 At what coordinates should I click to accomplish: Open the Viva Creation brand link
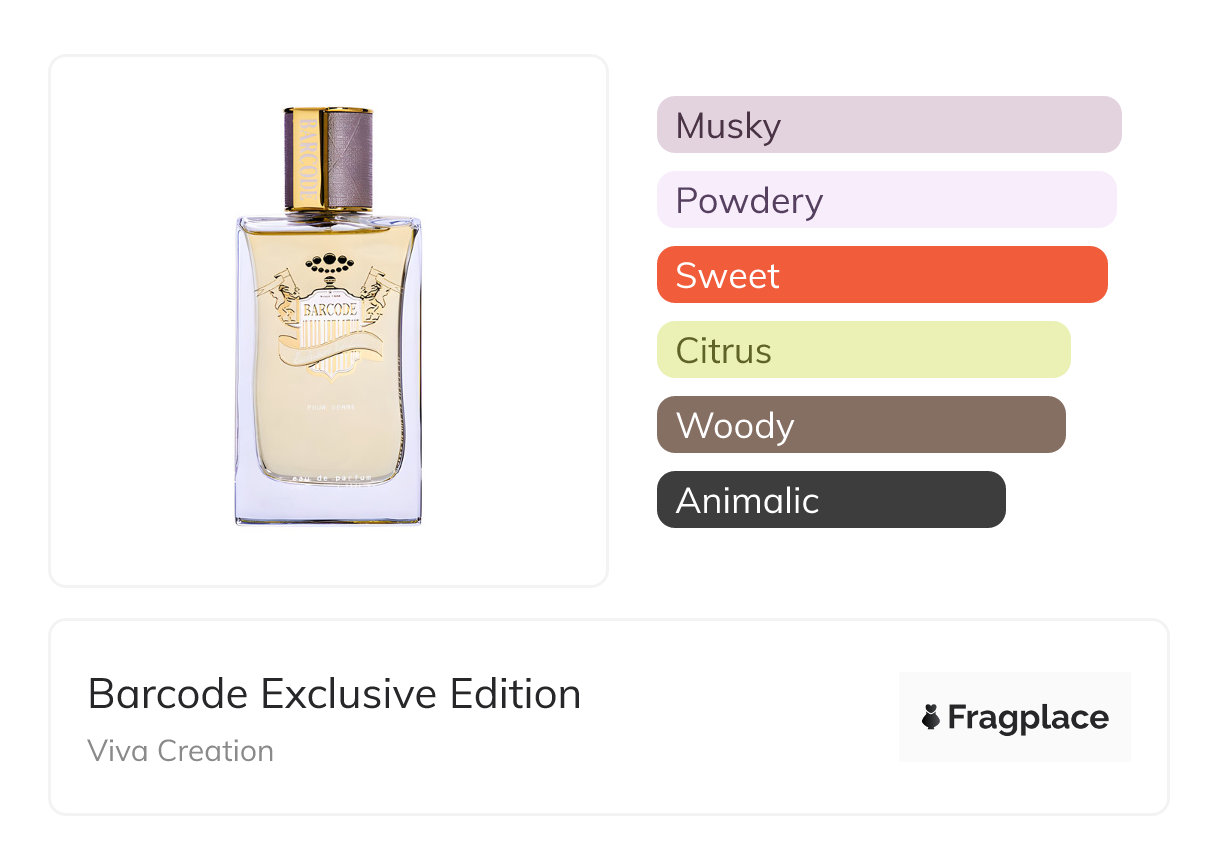180,751
